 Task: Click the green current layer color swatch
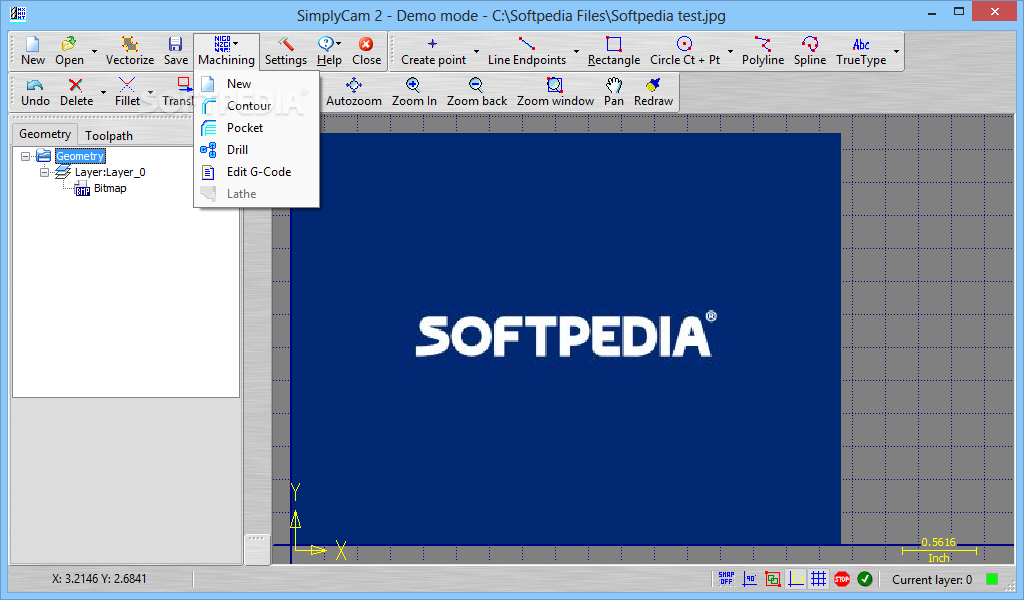tap(991, 579)
